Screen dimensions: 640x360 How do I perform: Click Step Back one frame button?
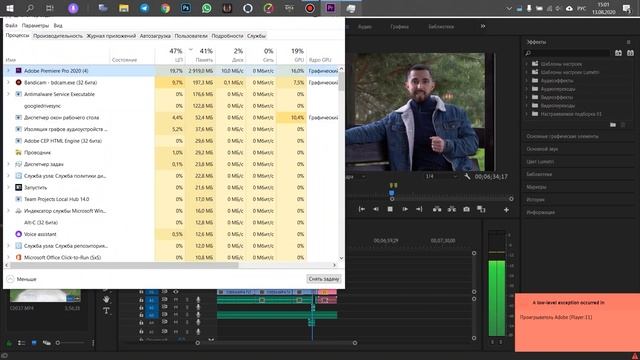[376, 209]
